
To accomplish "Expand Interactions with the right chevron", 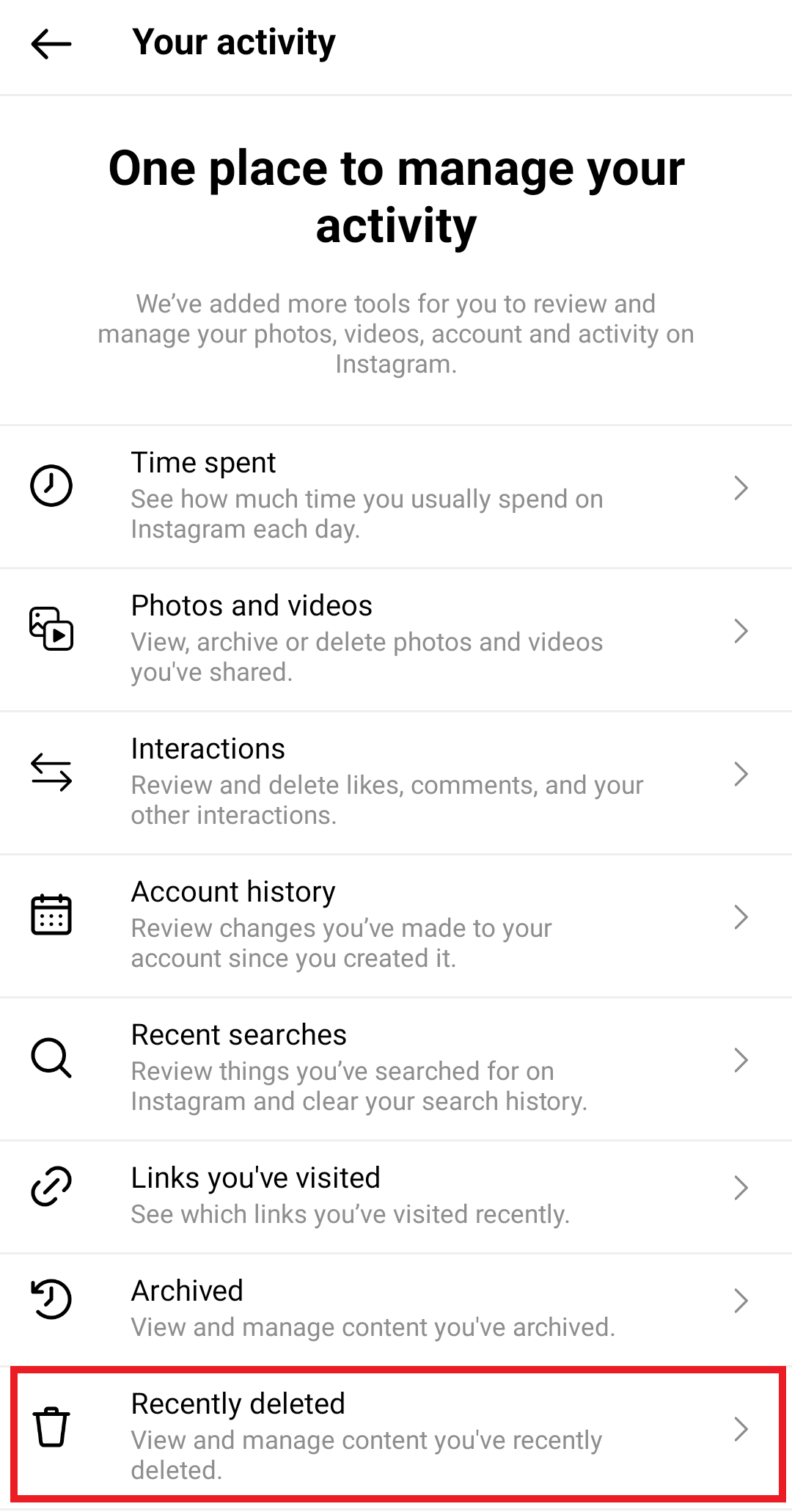I will [741, 774].
